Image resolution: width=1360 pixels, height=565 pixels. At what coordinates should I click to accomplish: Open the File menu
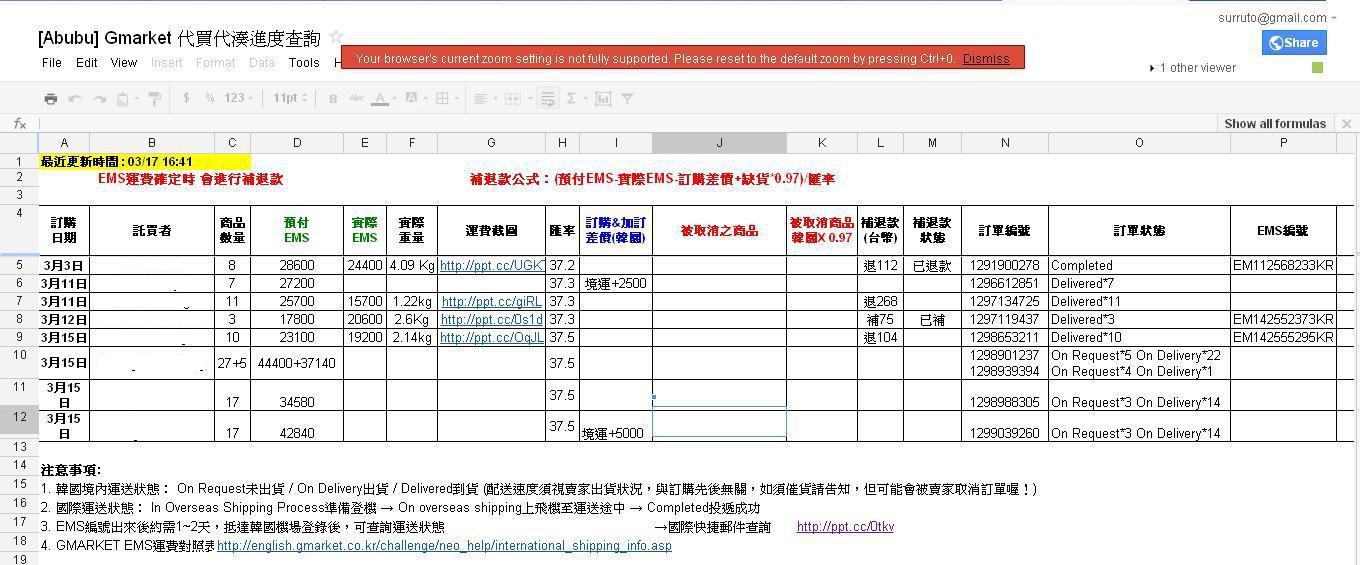(52, 62)
